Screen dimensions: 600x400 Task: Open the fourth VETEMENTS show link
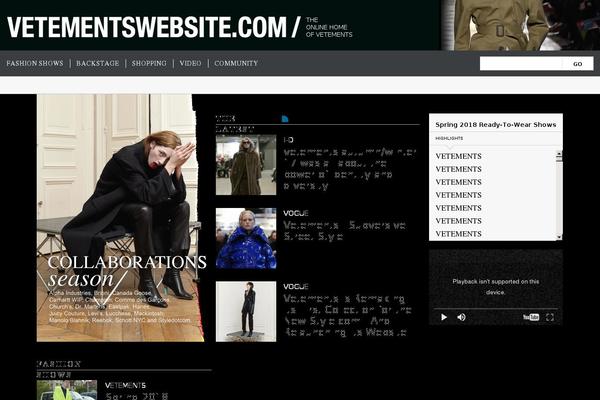pyautogui.click(x=458, y=195)
